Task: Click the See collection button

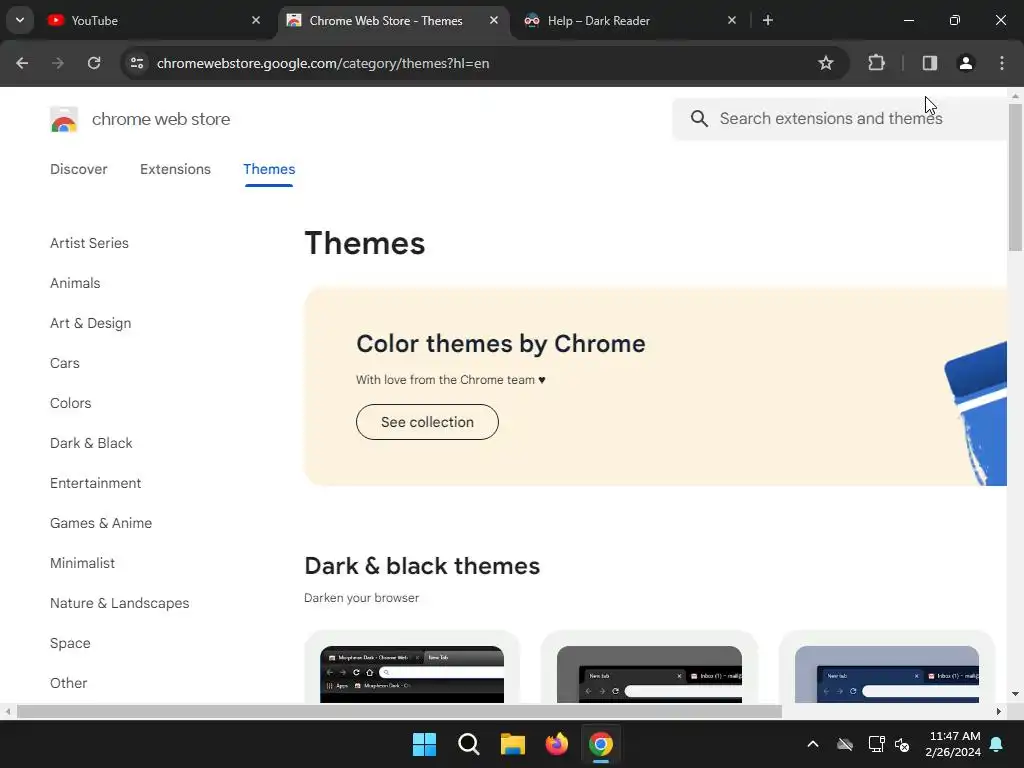Action: (x=427, y=422)
